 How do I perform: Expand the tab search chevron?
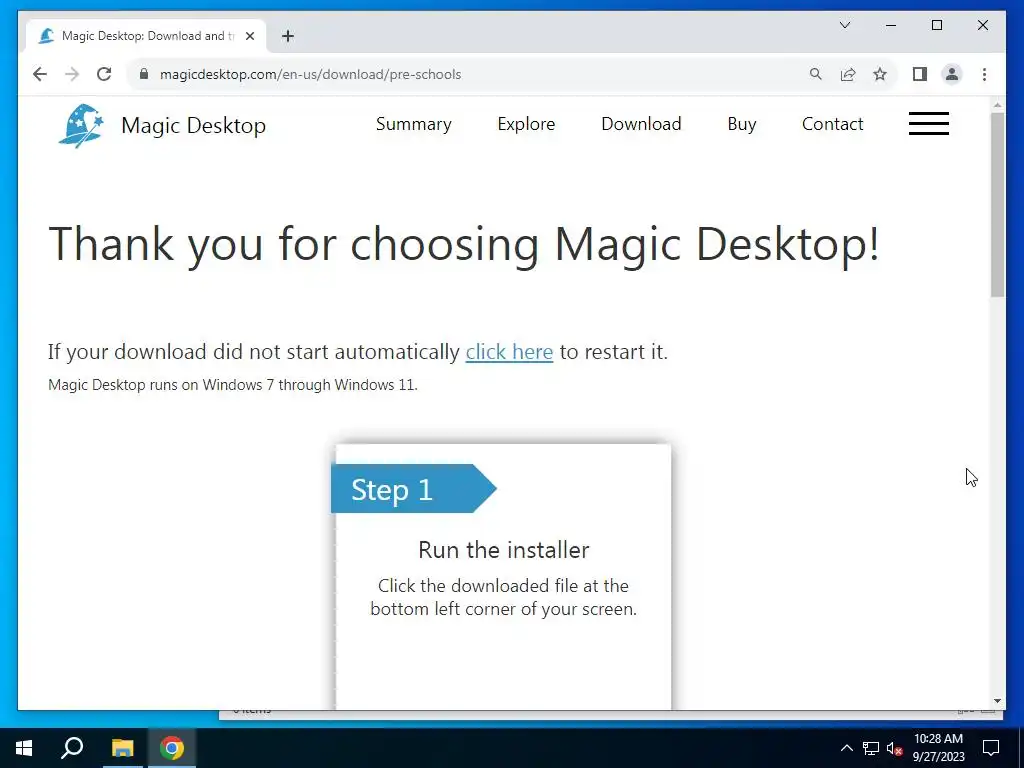(844, 25)
